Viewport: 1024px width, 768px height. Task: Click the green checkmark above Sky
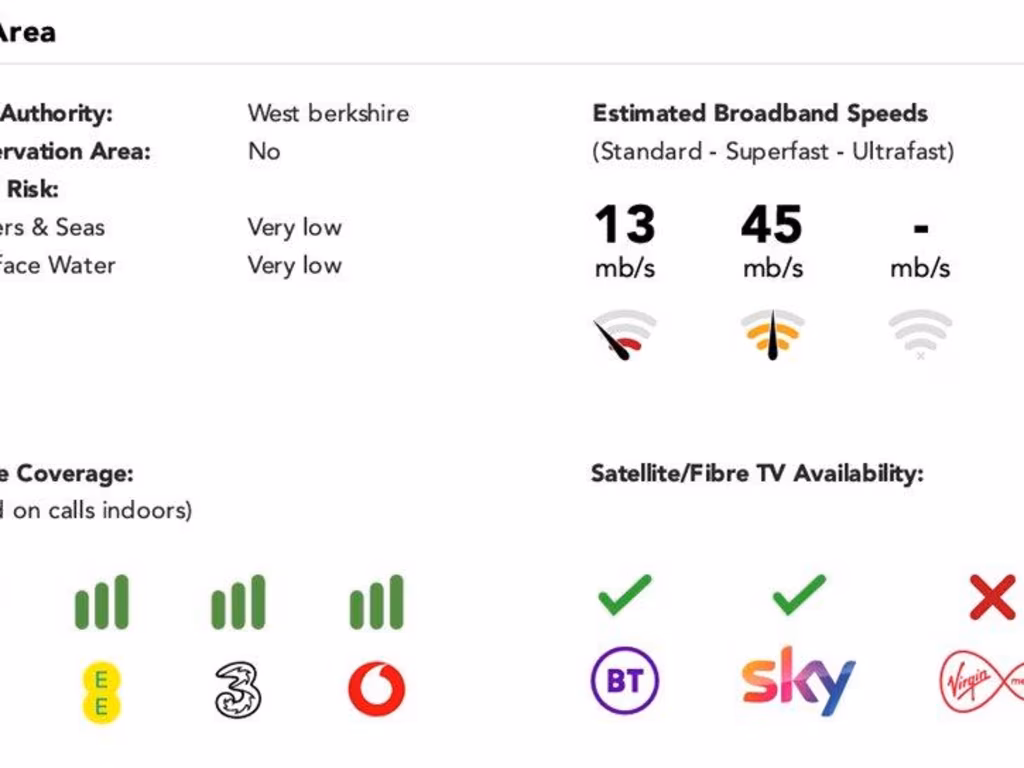click(x=799, y=594)
